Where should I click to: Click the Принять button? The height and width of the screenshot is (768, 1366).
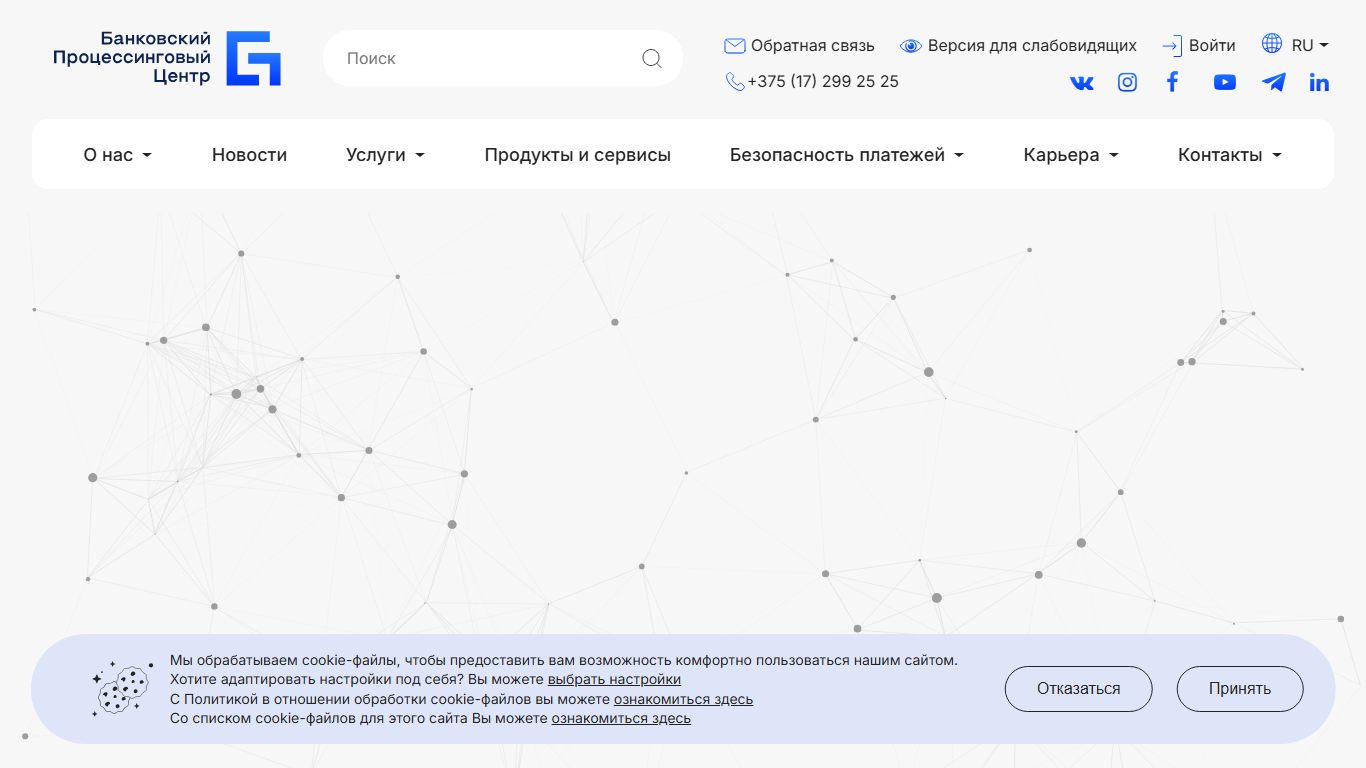[x=1240, y=689]
